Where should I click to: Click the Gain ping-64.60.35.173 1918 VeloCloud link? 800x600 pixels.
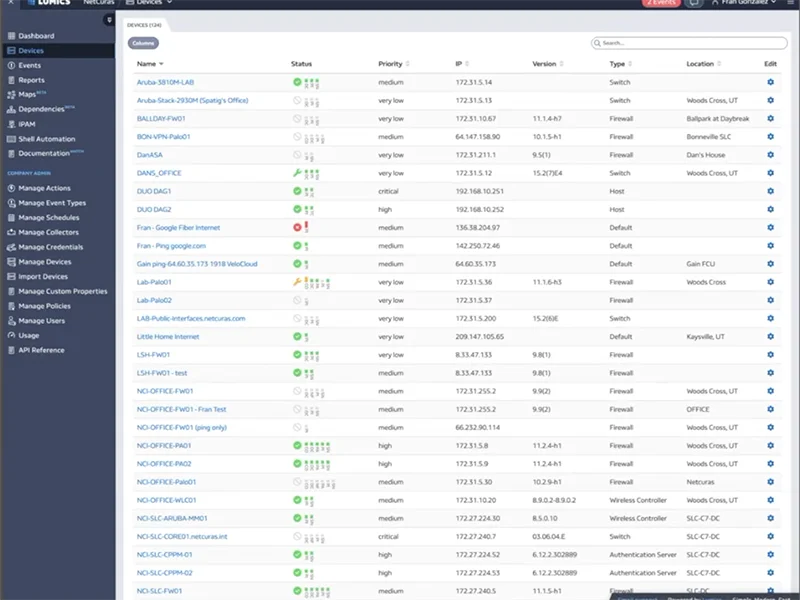(x=197, y=264)
